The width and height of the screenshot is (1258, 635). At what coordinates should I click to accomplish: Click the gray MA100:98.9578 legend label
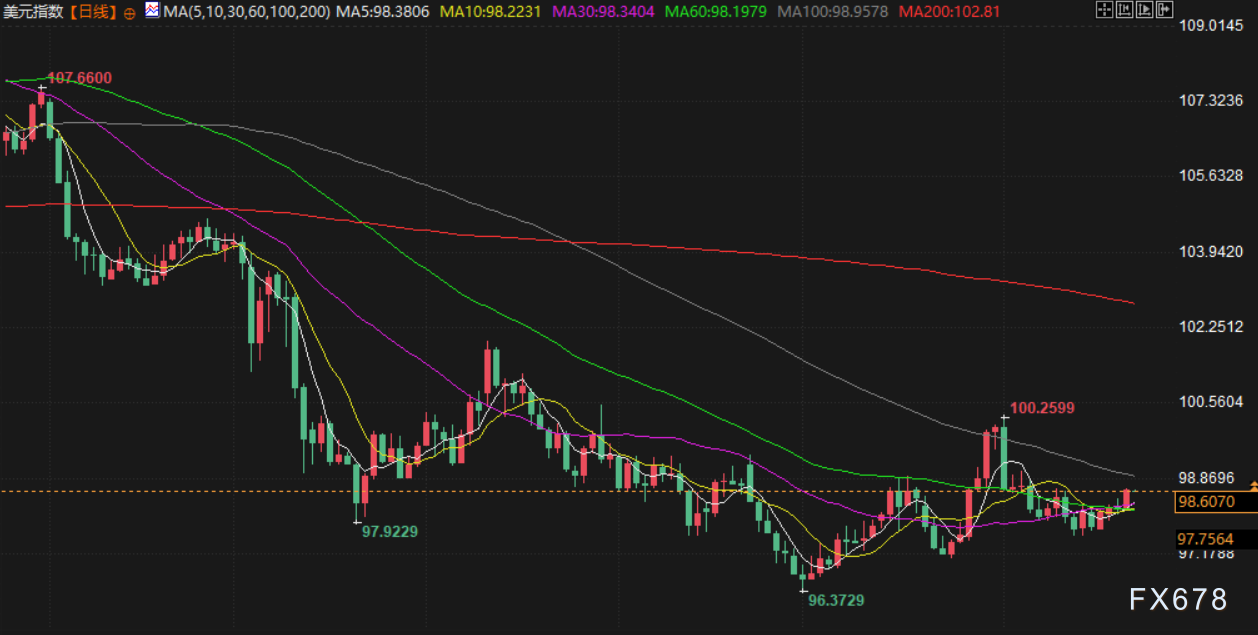834,12
